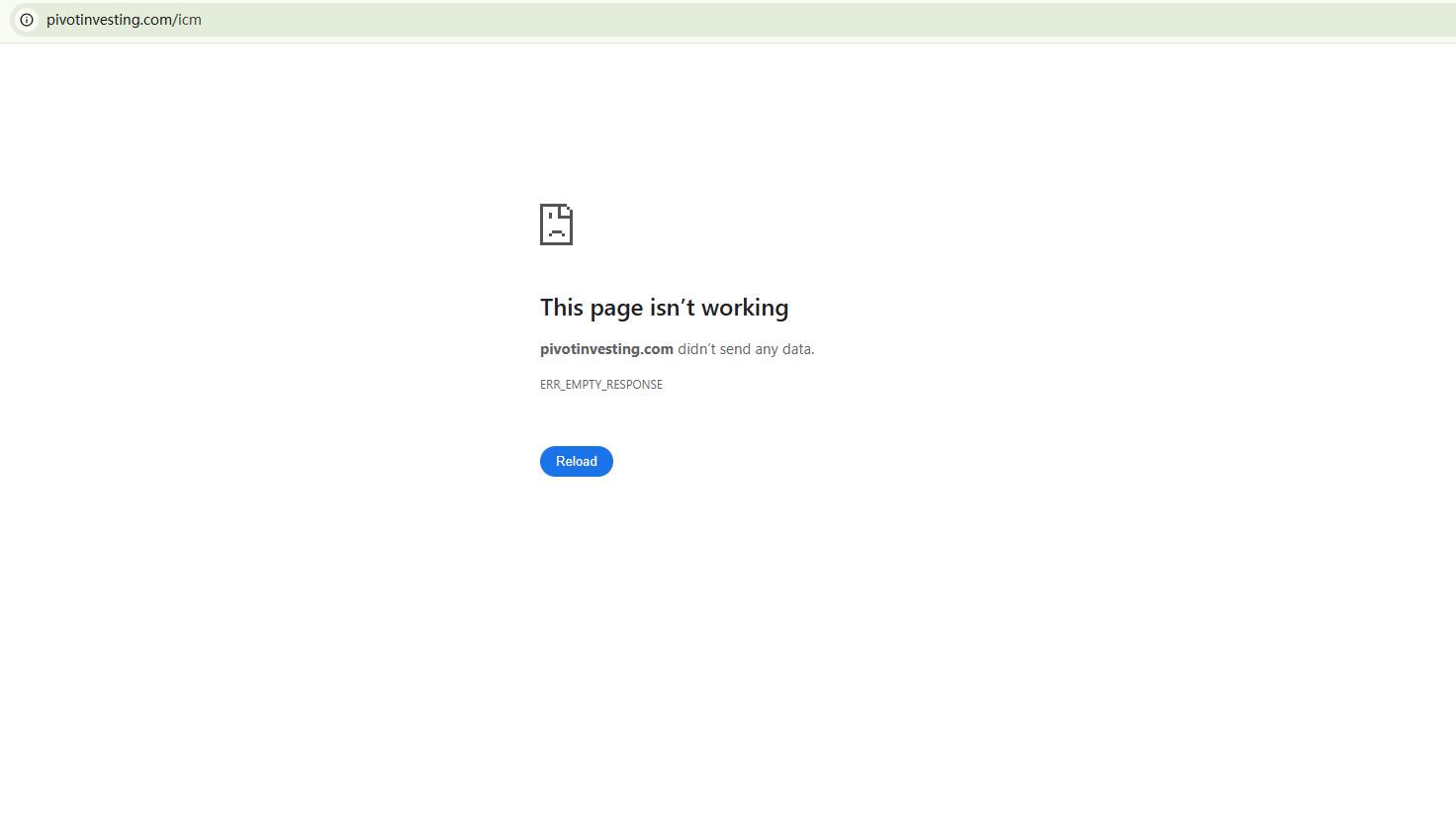Click the 'This page isn't working' heading
The width and height of the screenshot is (1456, 816).
click(x=664, y=308)
